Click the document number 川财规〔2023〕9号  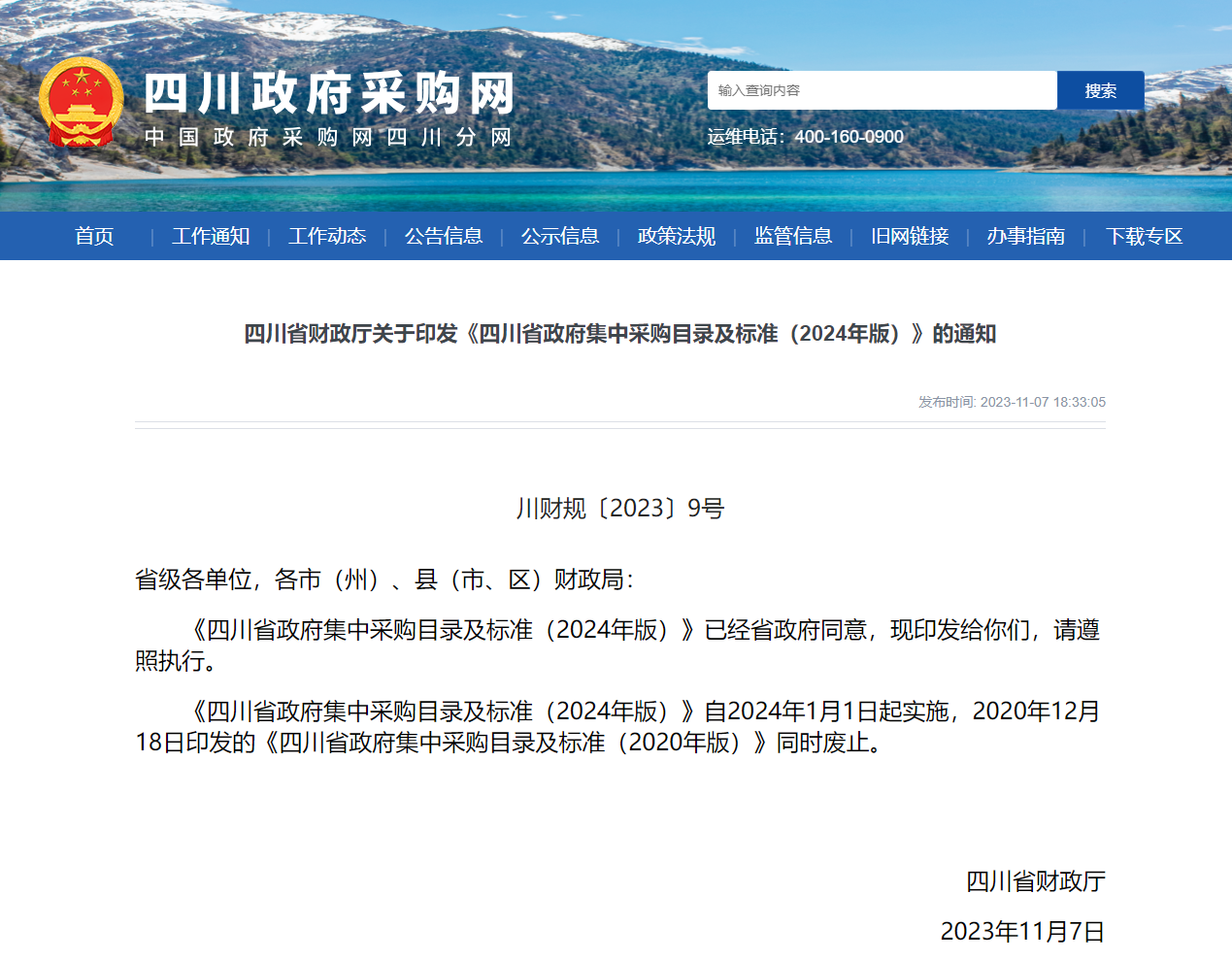619,509
